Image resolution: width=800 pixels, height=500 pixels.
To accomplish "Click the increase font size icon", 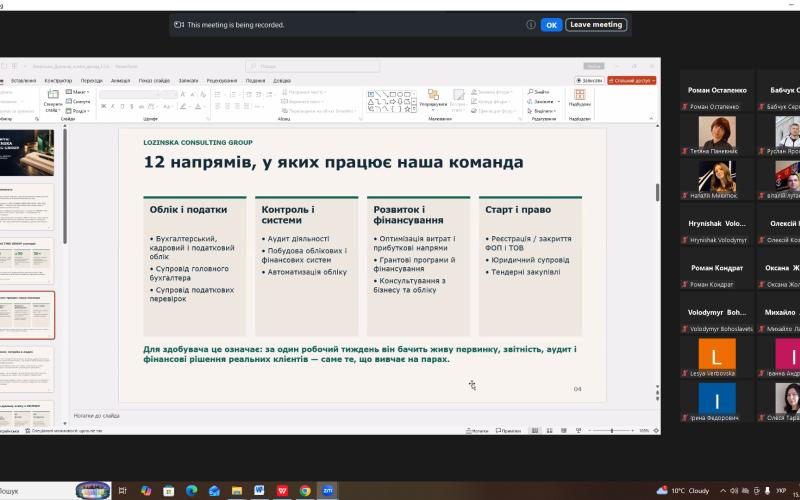I will point(184,94).
